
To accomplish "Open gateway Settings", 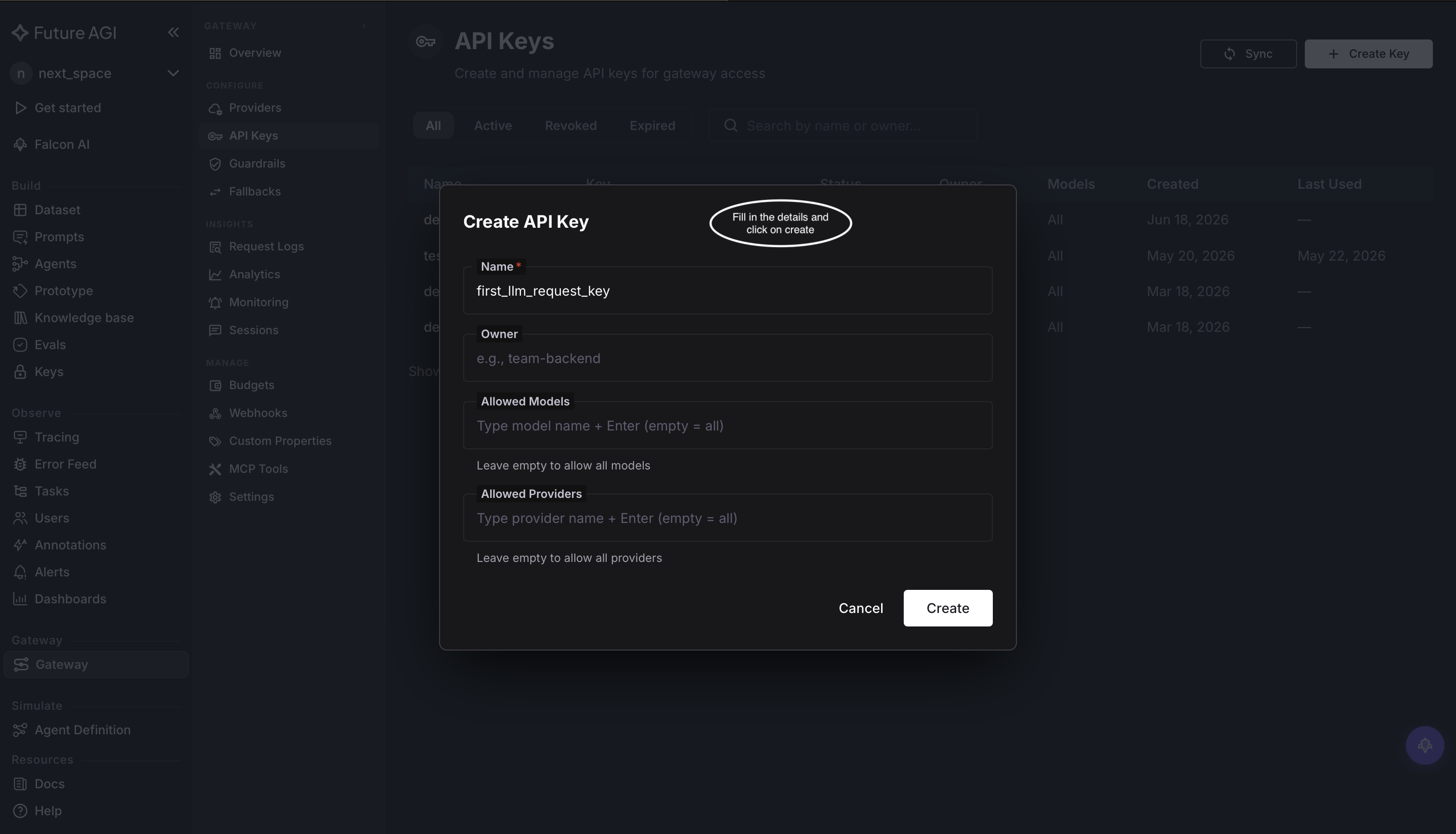I will [251, 496].
